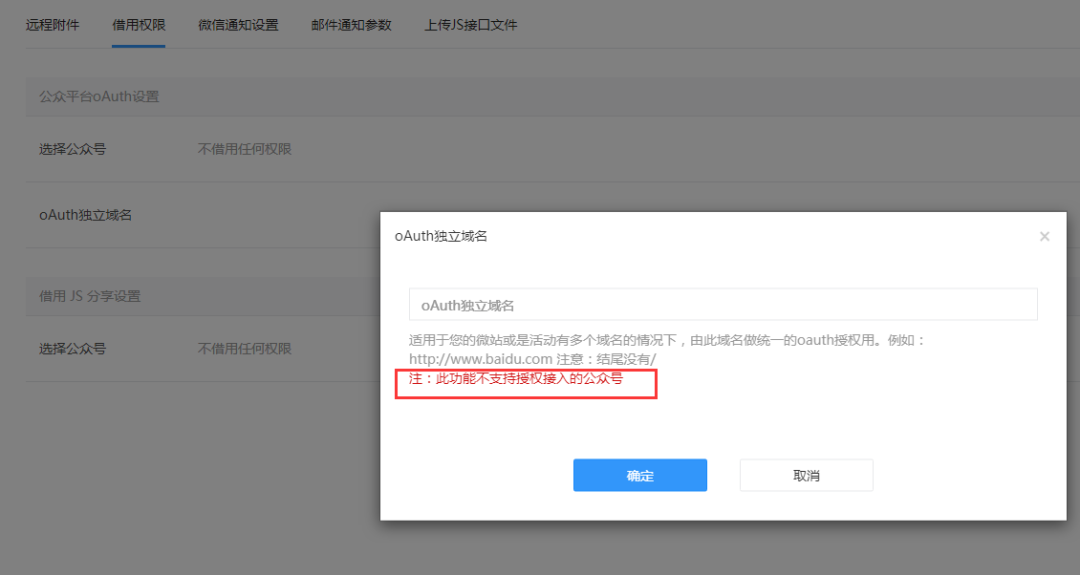This screenshot has height=575, width=1080.
Task: Click the 适用于您的微站 description line in the dialog
Action: [667, 340]
